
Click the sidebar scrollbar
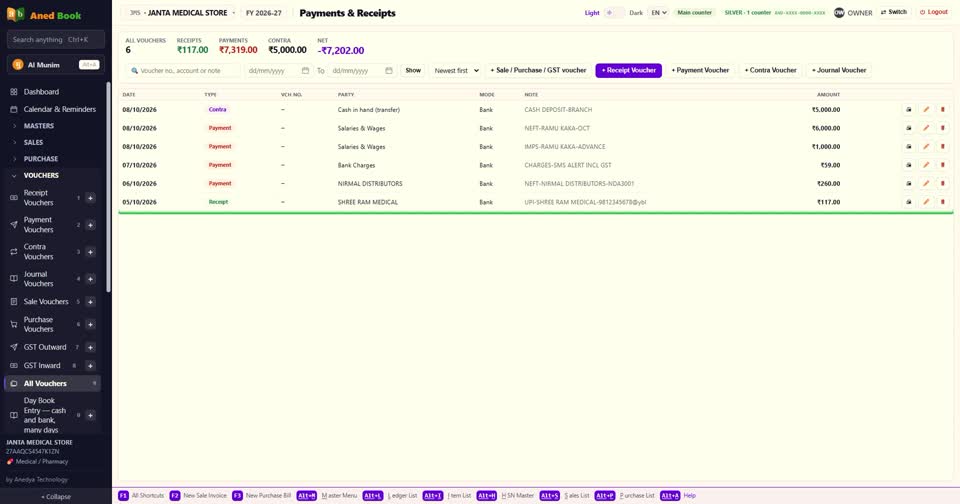point(108,187)
